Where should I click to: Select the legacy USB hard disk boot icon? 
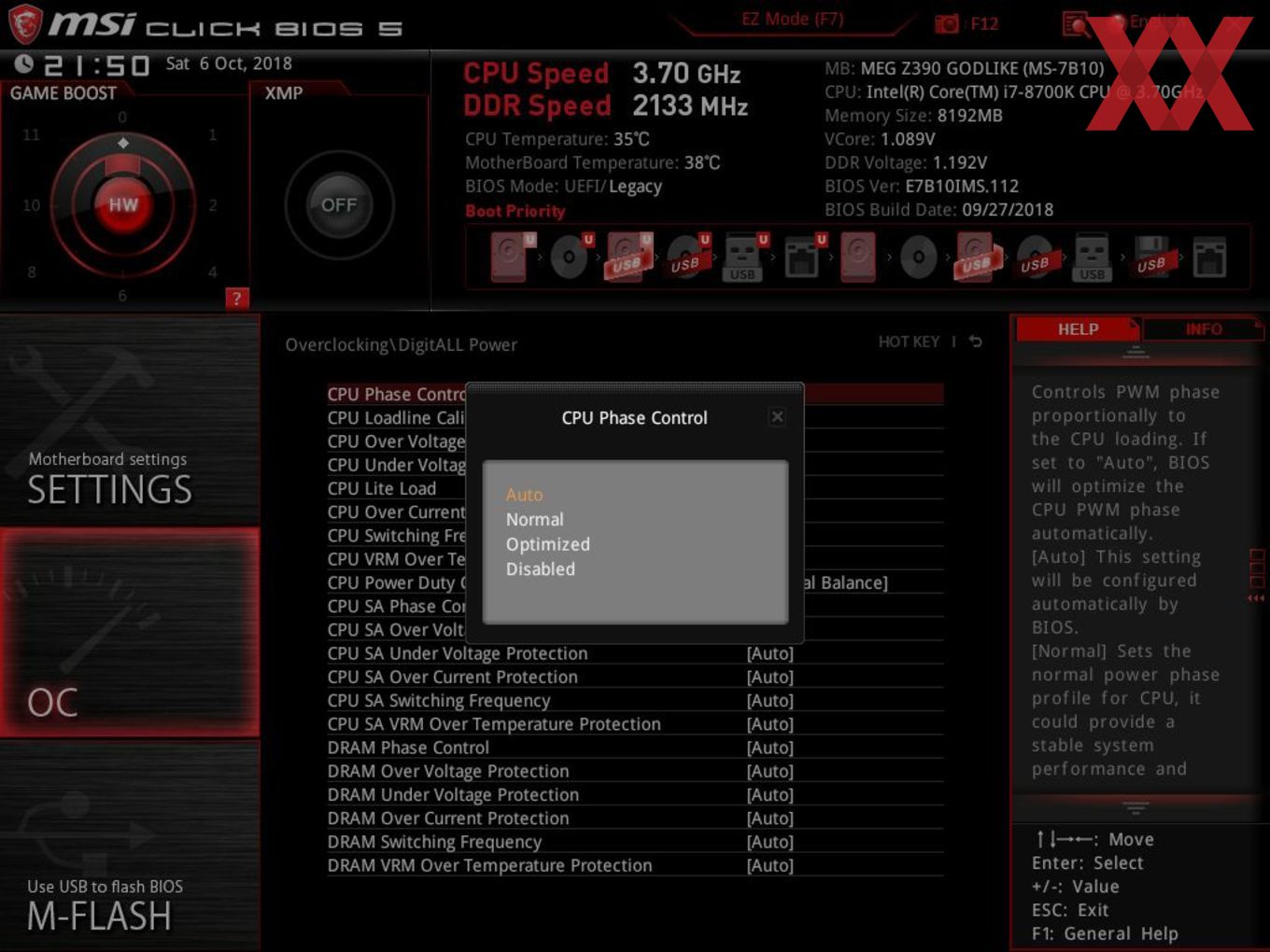[977, 256]
